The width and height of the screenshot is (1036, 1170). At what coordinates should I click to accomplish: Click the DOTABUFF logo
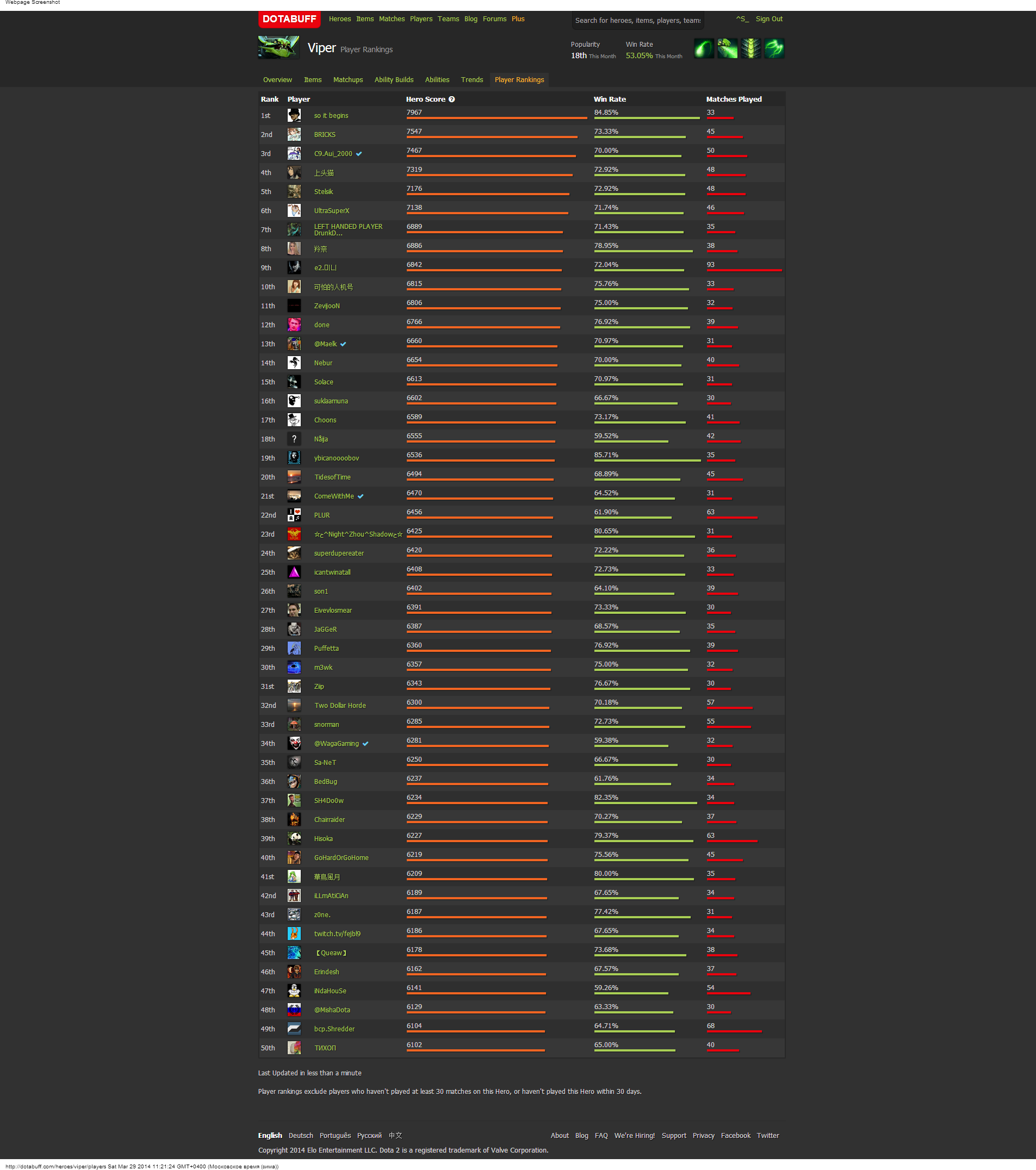289,19
